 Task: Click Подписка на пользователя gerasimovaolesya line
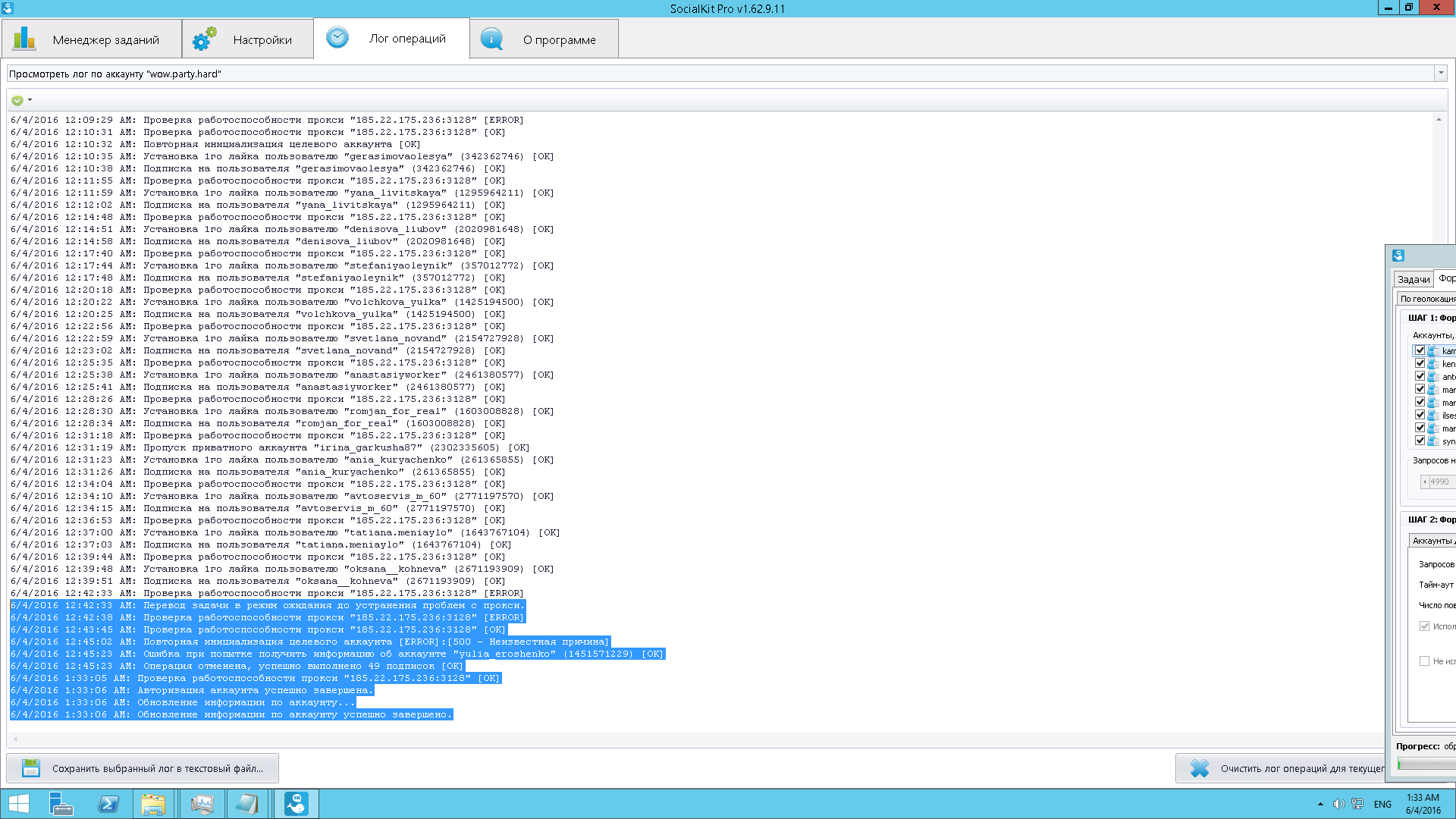[x=258, y=168]
